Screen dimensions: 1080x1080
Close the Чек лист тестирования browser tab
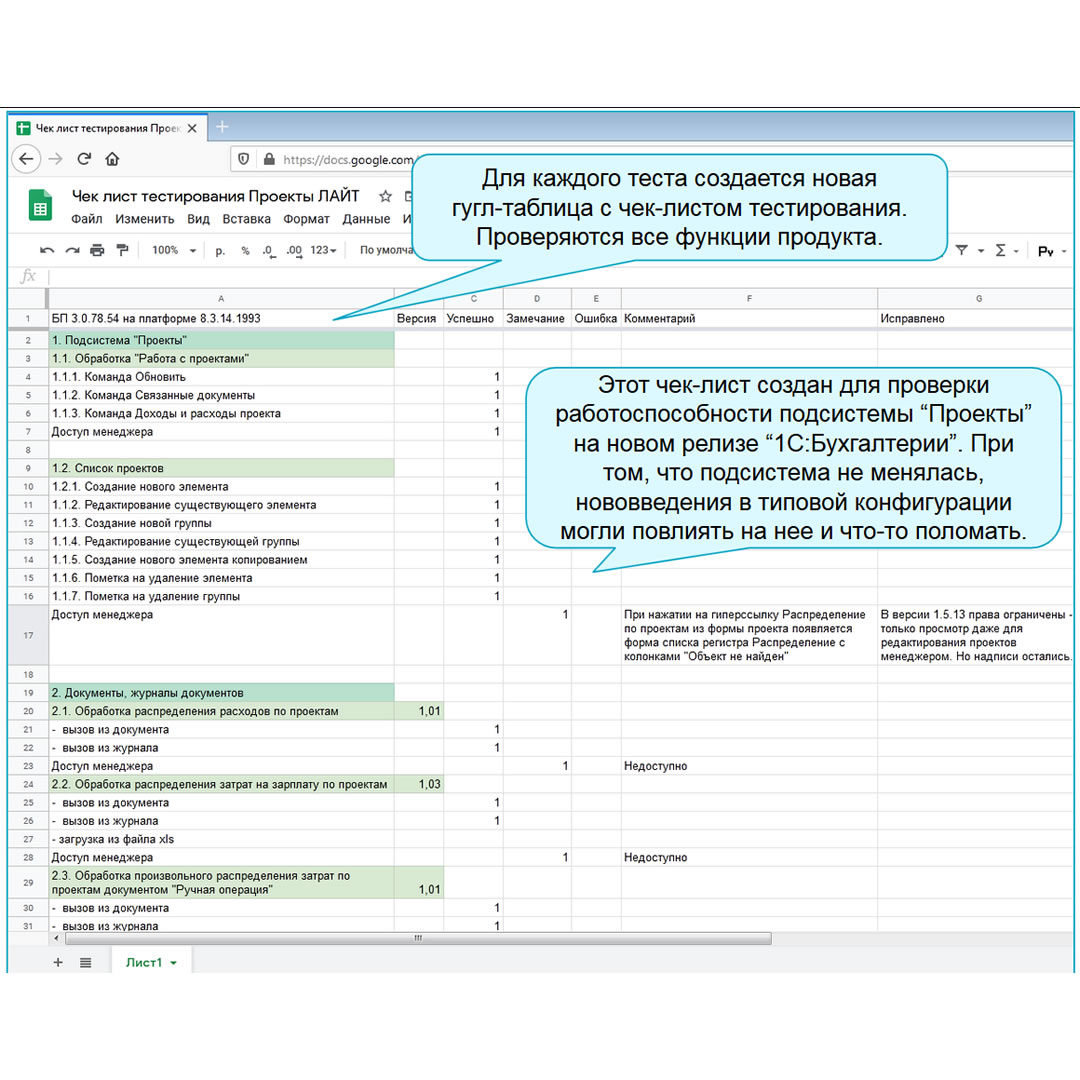[x=192, y=128]
